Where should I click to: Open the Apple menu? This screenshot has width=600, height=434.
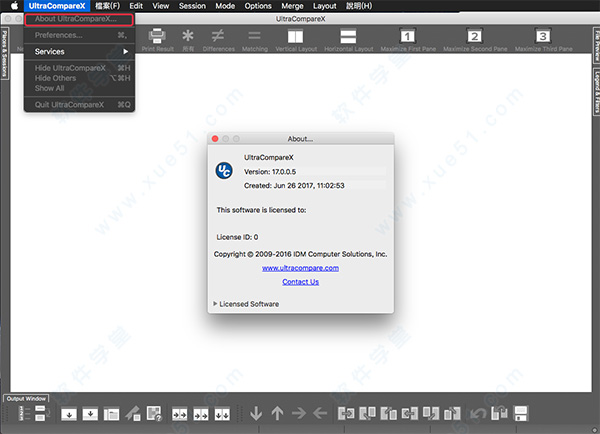[x=12, y=6]
